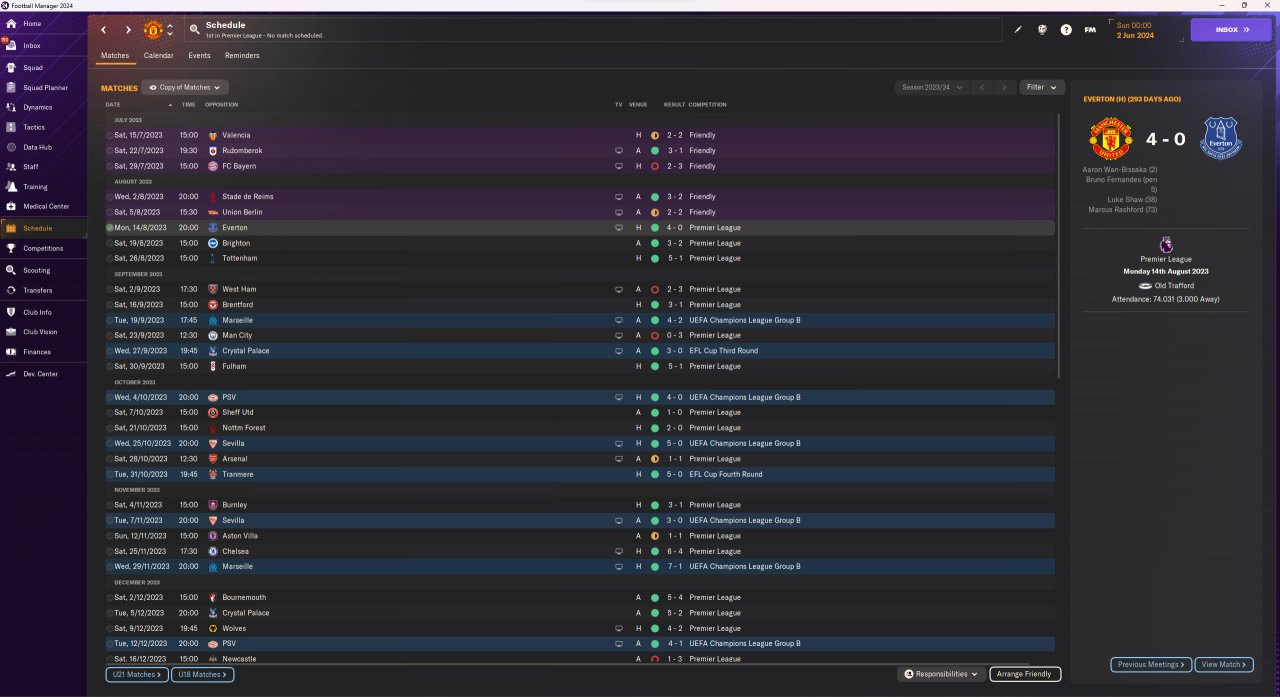Image resolution: width=1280 pixels, height=697 pixels.
Task: Open the help question mark icon
Action: (1066, 30)
